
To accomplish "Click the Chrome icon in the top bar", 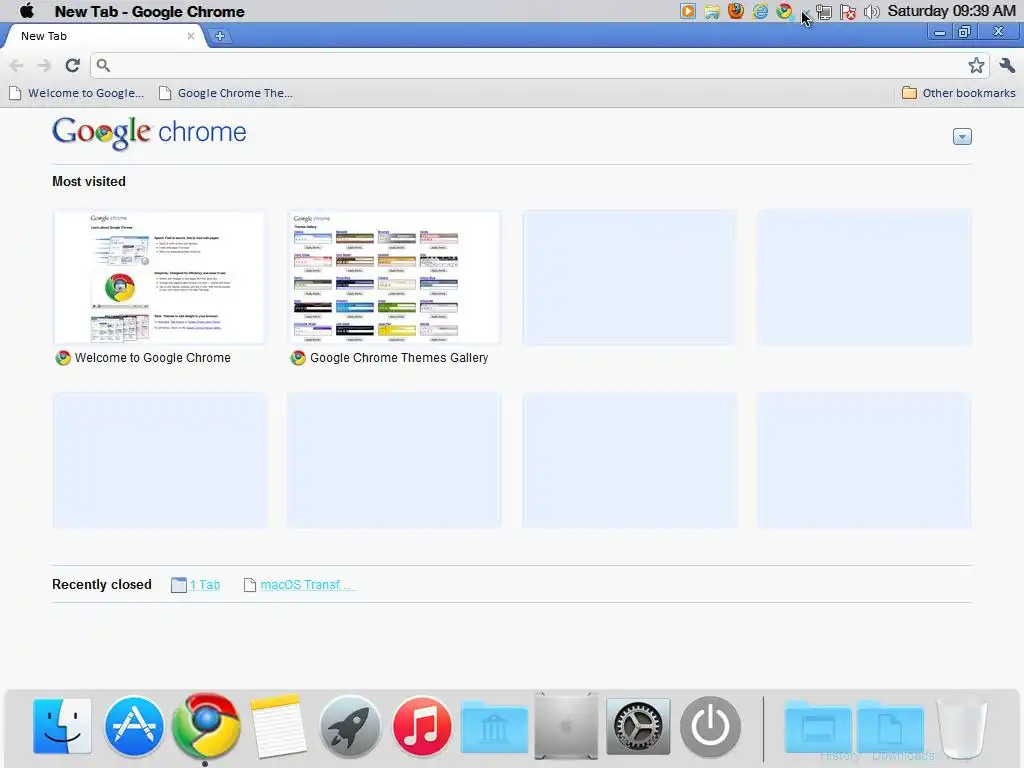I will click(x=784, y=11).
